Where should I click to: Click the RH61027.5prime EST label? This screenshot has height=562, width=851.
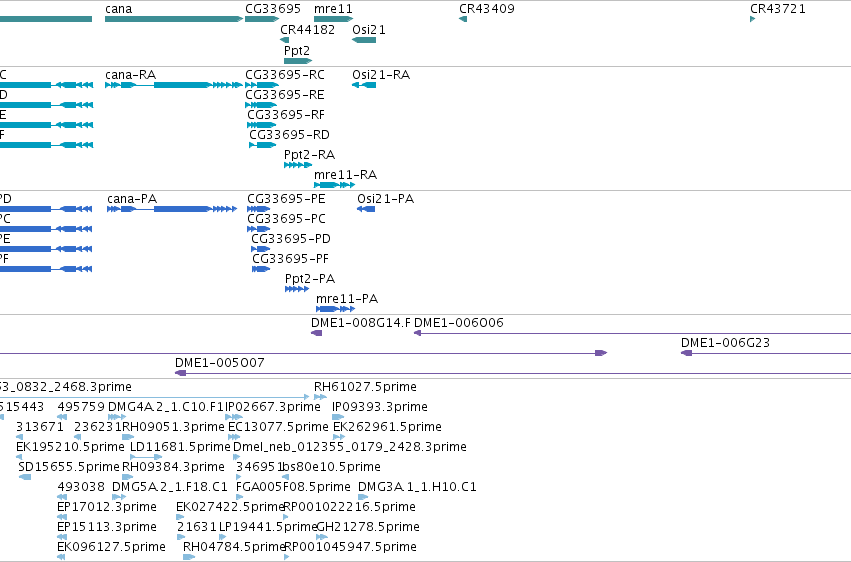365,387
